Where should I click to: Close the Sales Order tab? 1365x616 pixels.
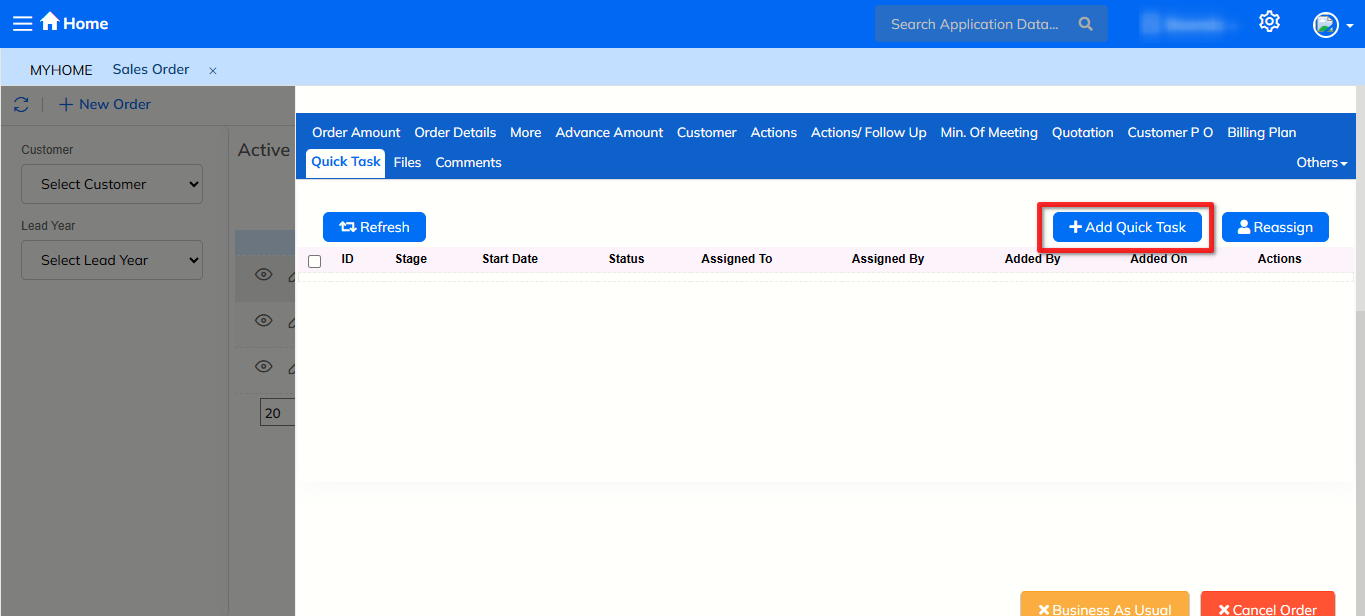point(213,71)
